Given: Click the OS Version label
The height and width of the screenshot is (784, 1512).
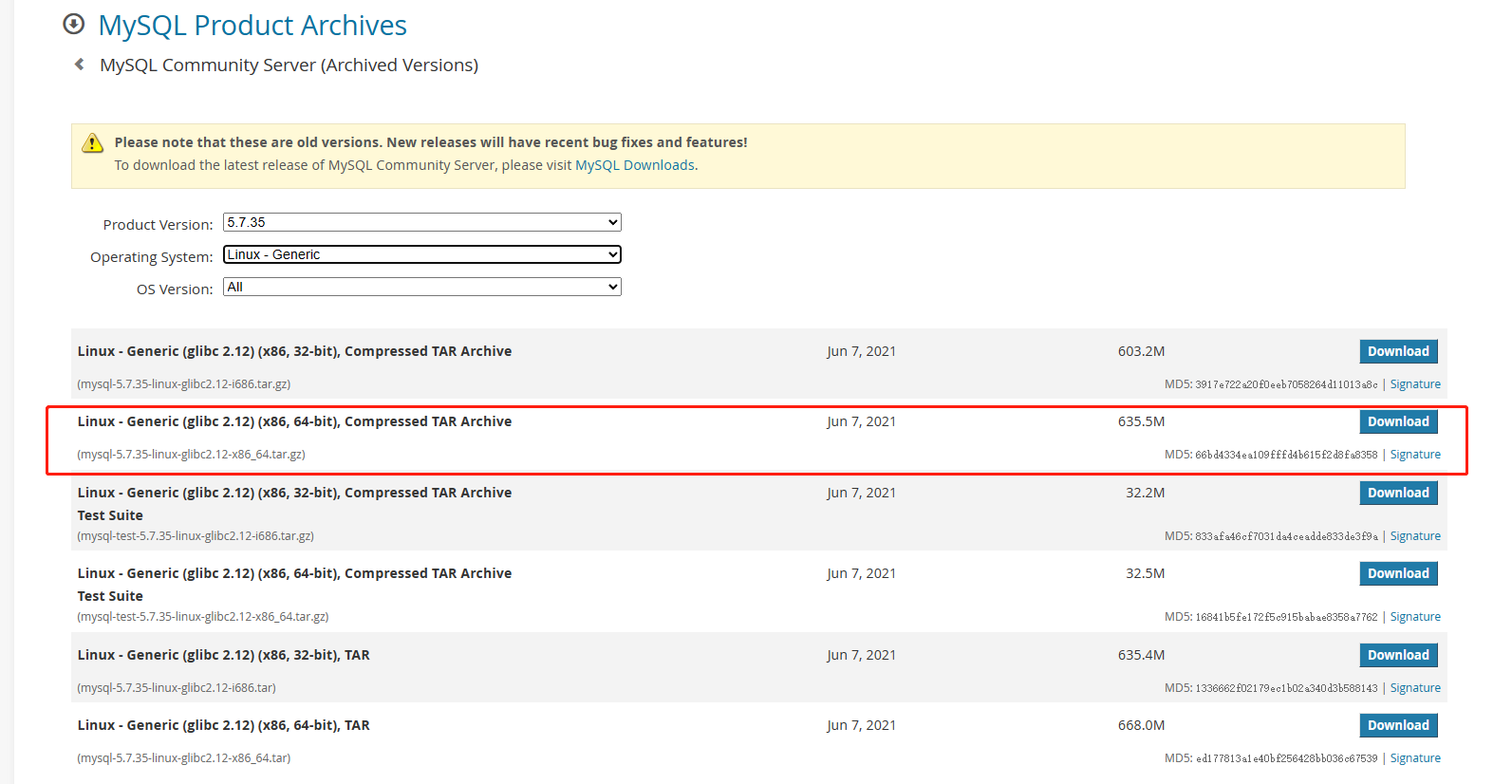Looking at the screenshot, I should pos(175,289).
